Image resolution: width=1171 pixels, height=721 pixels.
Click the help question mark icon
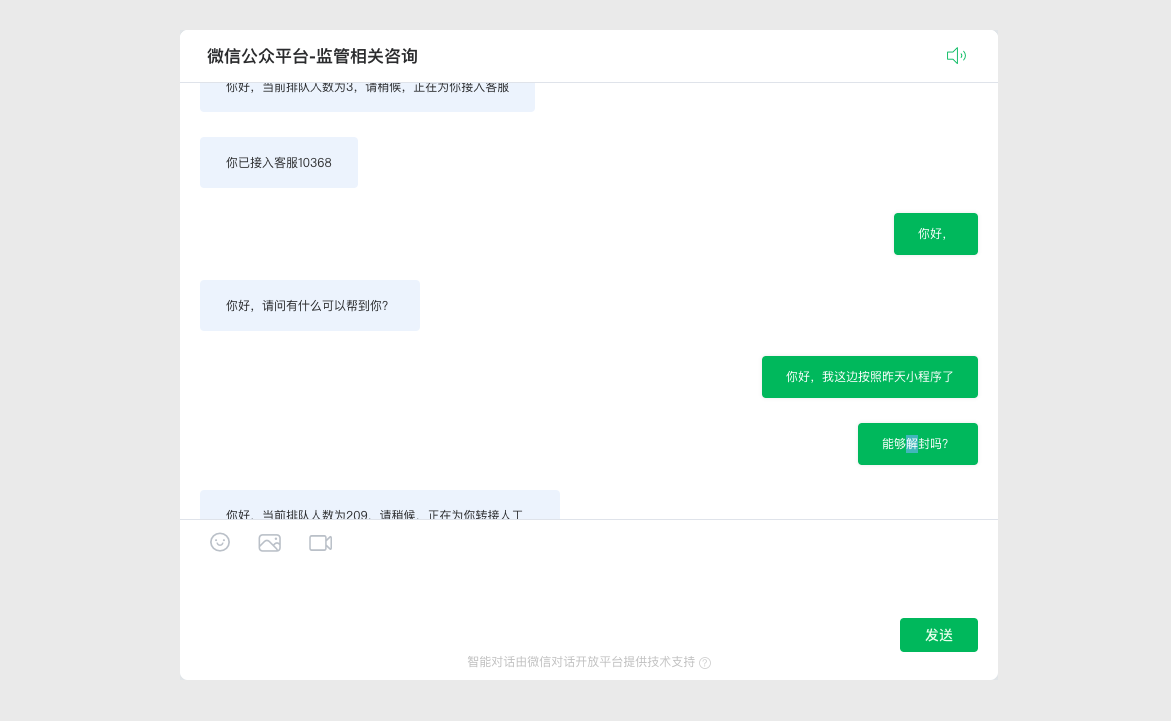pyautogui.click(x=705, y=663)
